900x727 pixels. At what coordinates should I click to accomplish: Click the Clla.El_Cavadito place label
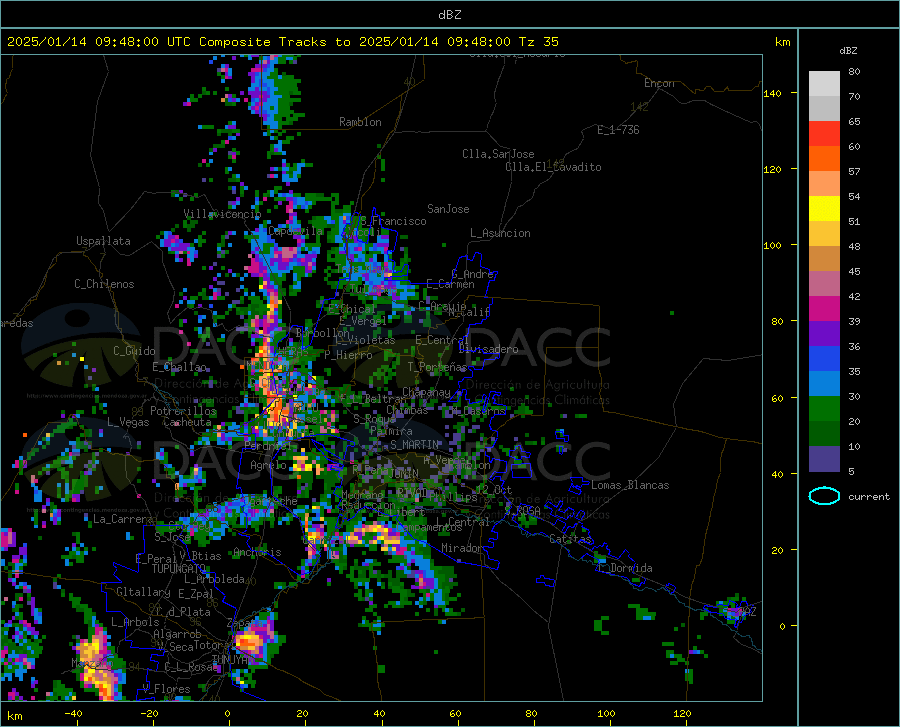[x=553, y=167]
